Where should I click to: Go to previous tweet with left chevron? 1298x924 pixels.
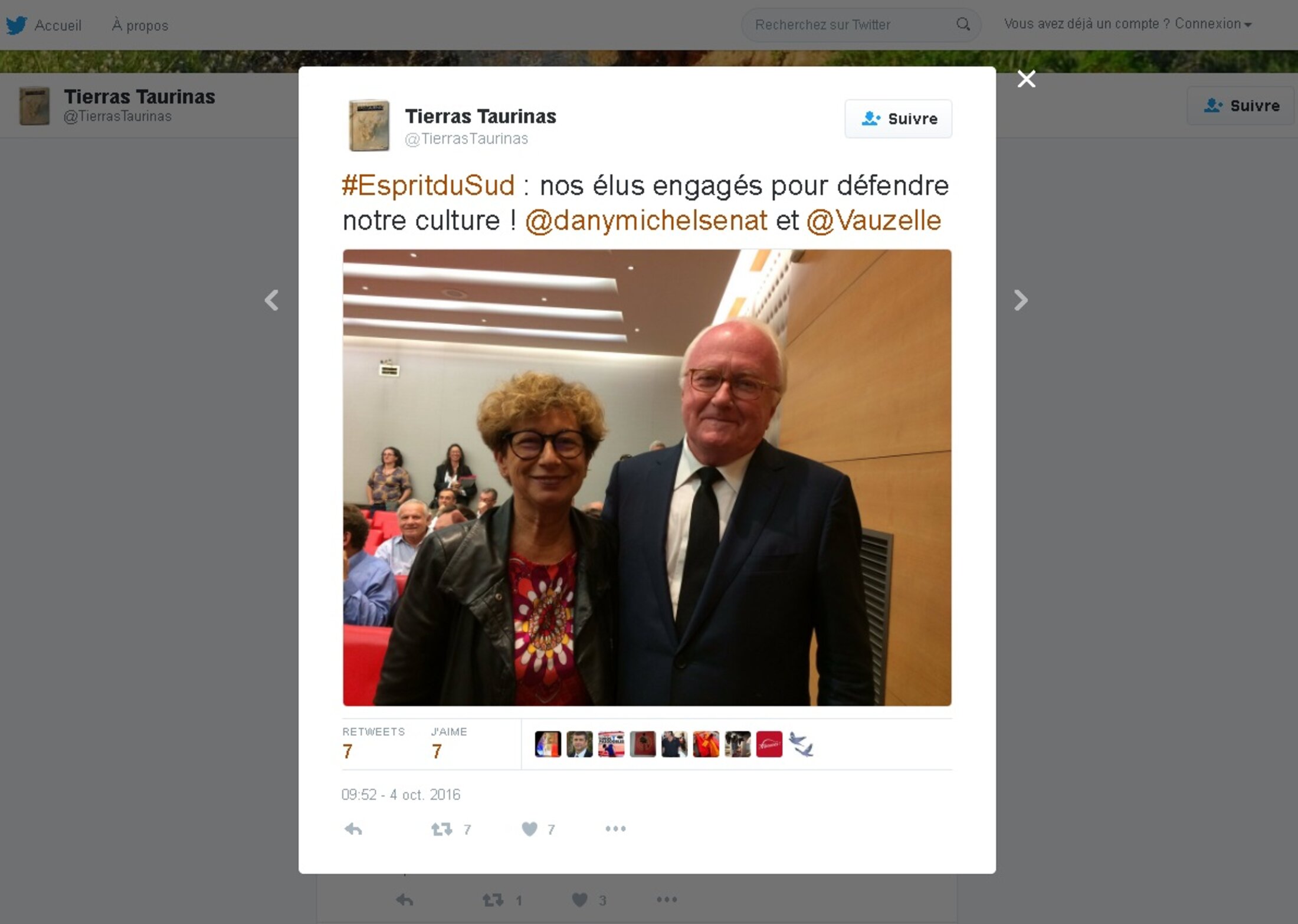271,300
